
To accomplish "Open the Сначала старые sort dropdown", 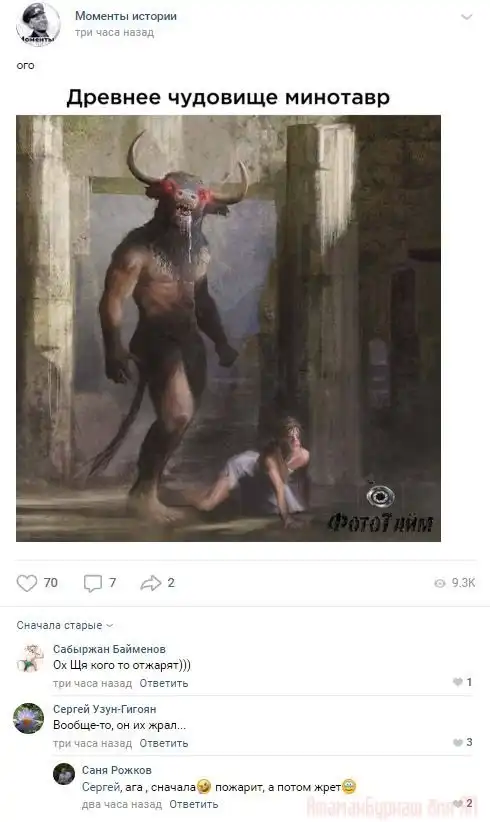I will pyautogui.click(x=64, y=625).
